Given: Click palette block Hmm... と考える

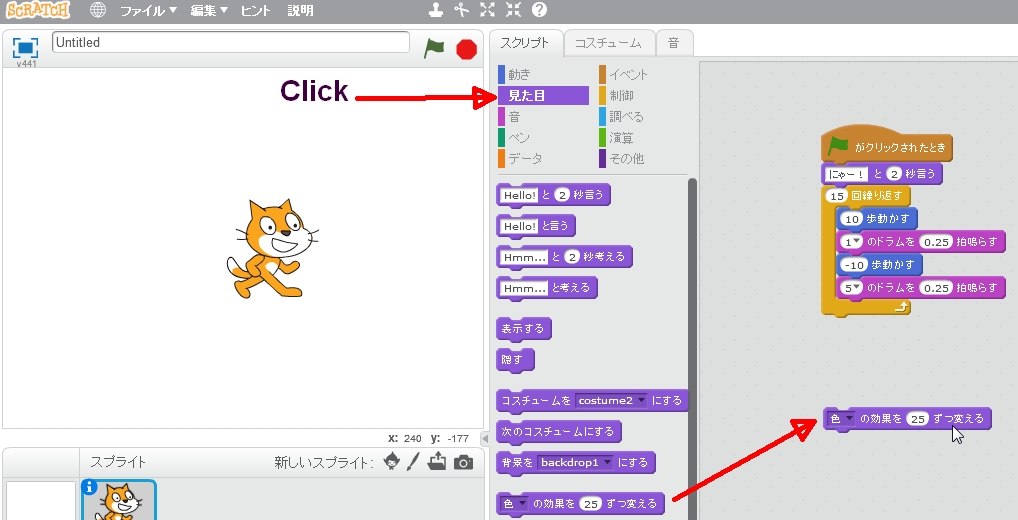Looking at the screenshot, I should (x=547, y=287).
